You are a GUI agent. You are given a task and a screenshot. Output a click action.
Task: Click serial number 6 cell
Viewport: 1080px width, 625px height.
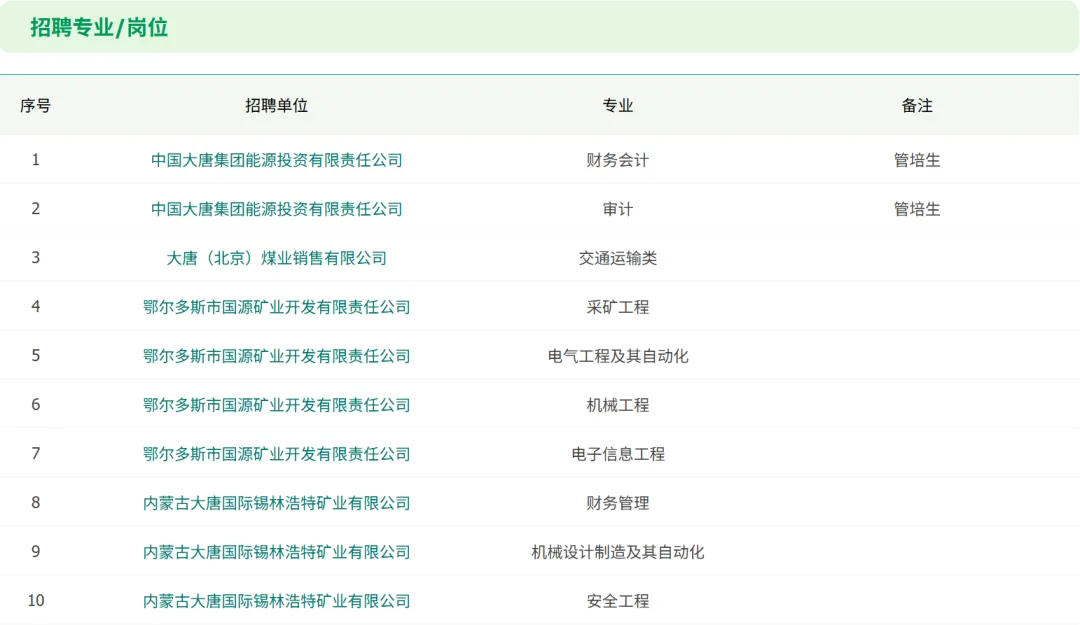click(x=36, y=404)
